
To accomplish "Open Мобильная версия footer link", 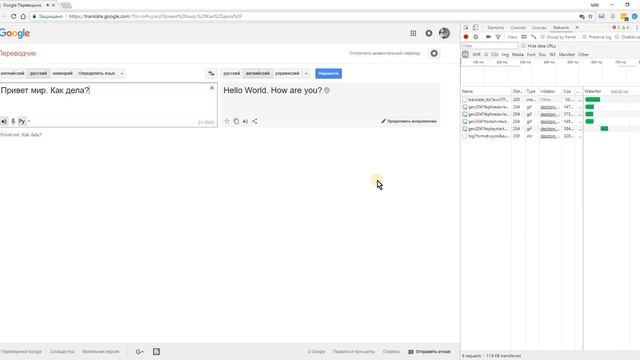I will tap(100, 351).
